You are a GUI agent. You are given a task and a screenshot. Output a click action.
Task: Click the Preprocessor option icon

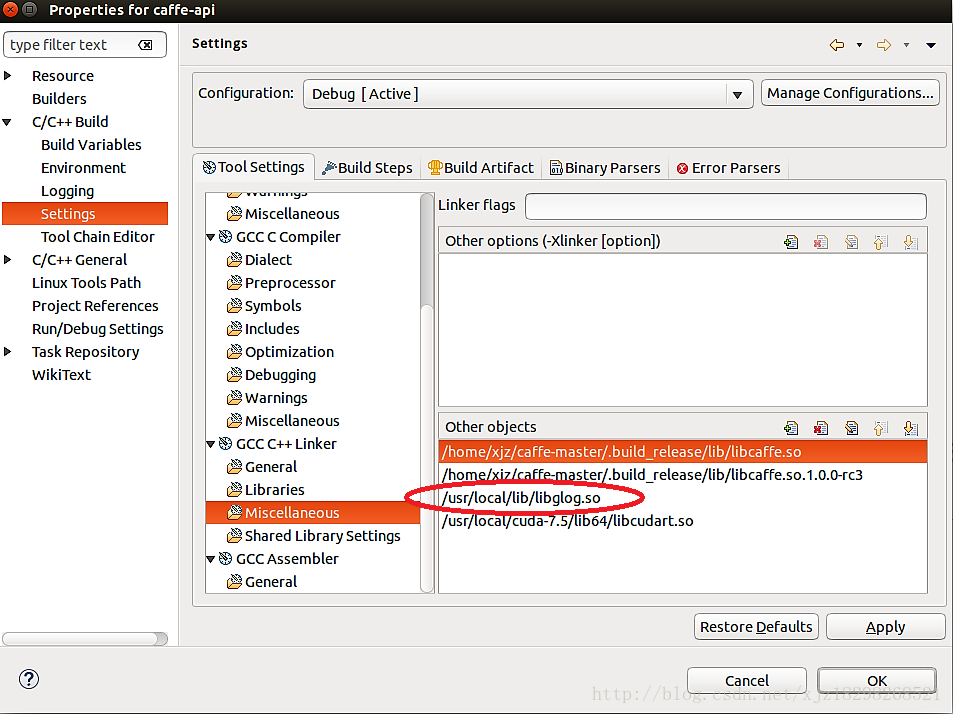coord(234,283)
